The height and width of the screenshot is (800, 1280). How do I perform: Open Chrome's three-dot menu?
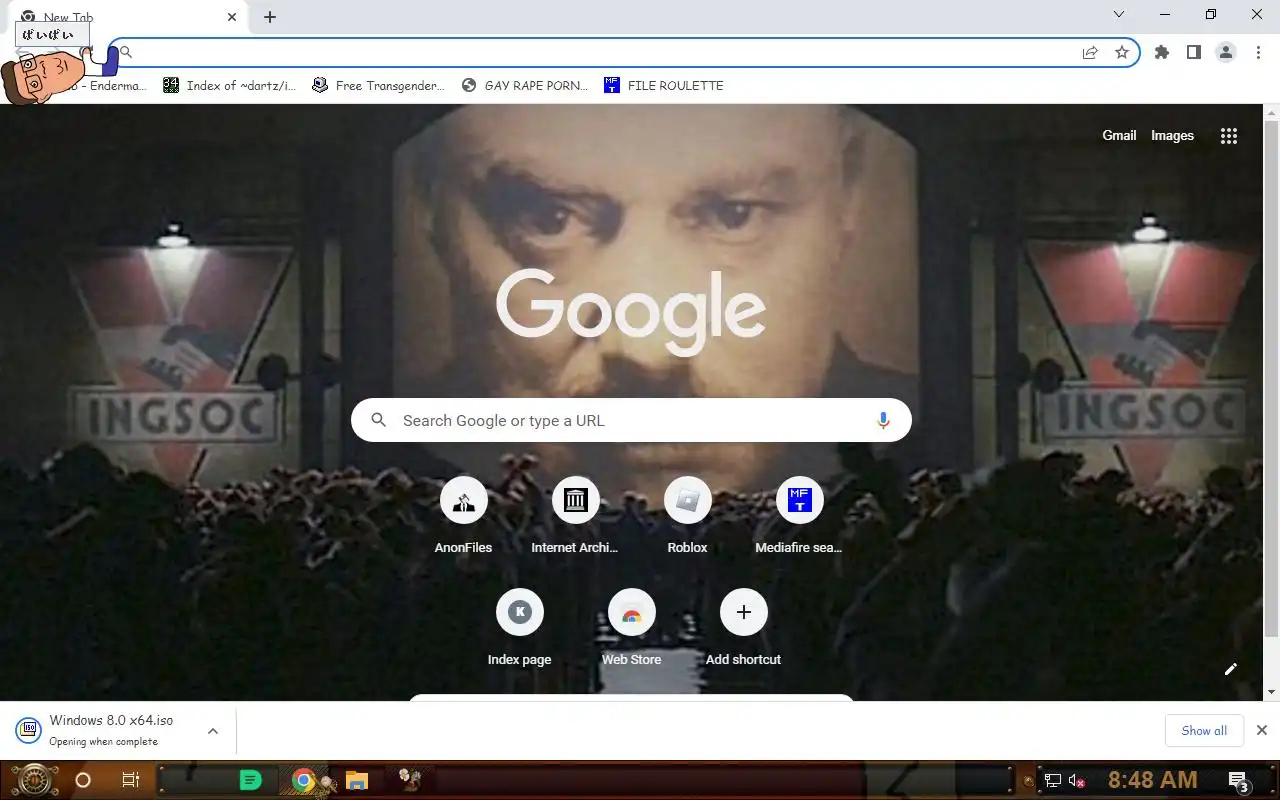coord(1258,53)
